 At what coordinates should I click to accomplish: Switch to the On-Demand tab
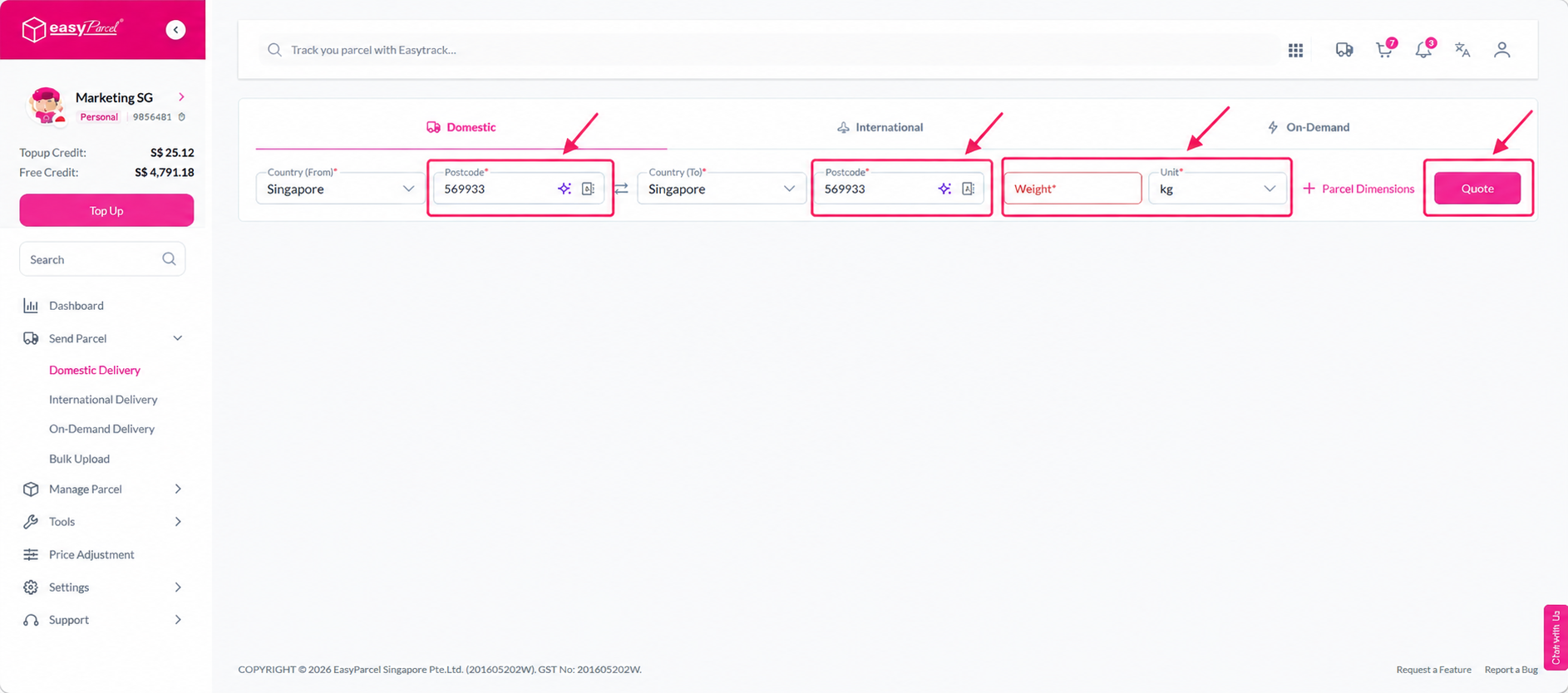pyautogui.click(x=1308, y=127)
